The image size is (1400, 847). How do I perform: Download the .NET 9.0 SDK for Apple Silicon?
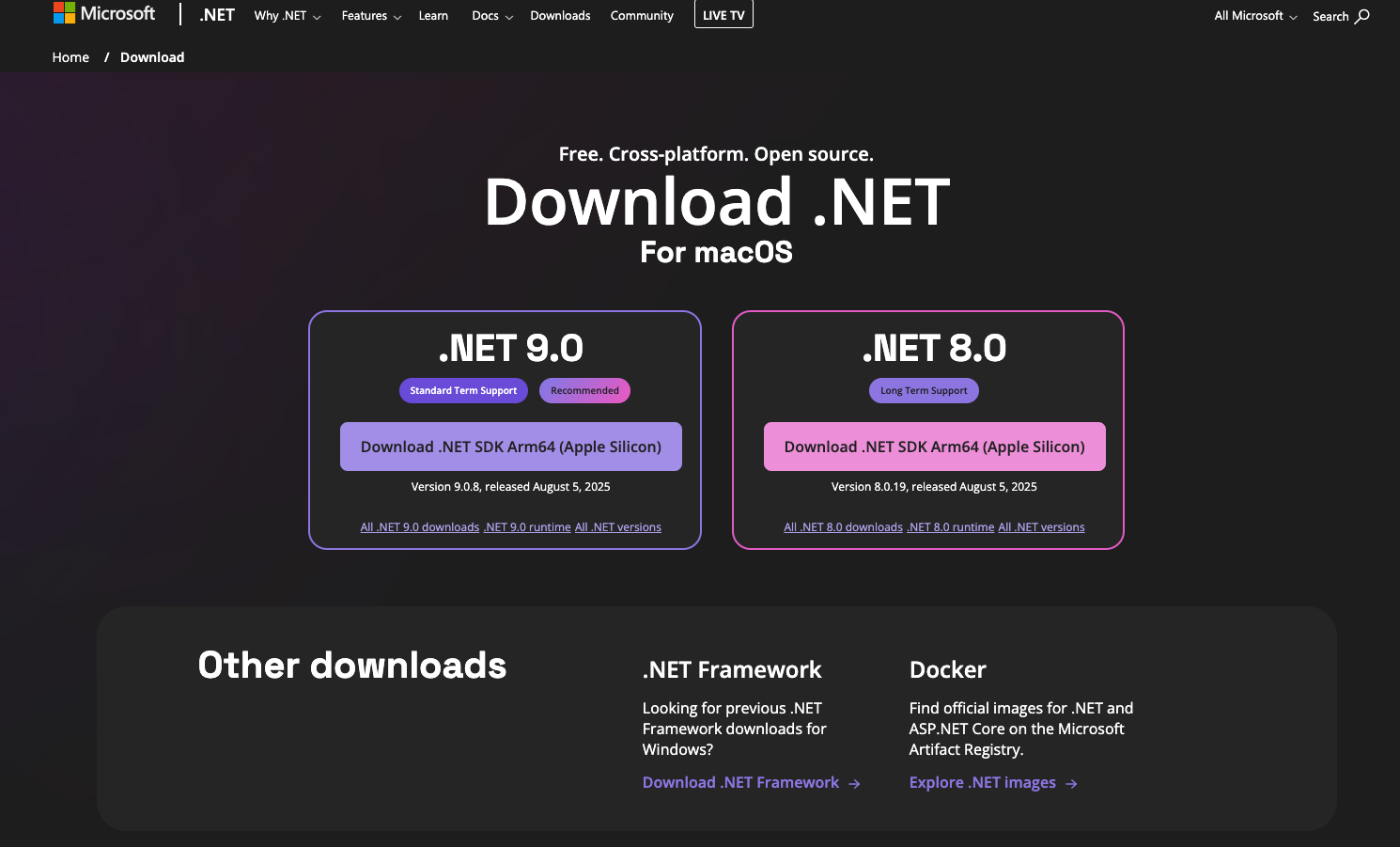(x=510, y=446)
